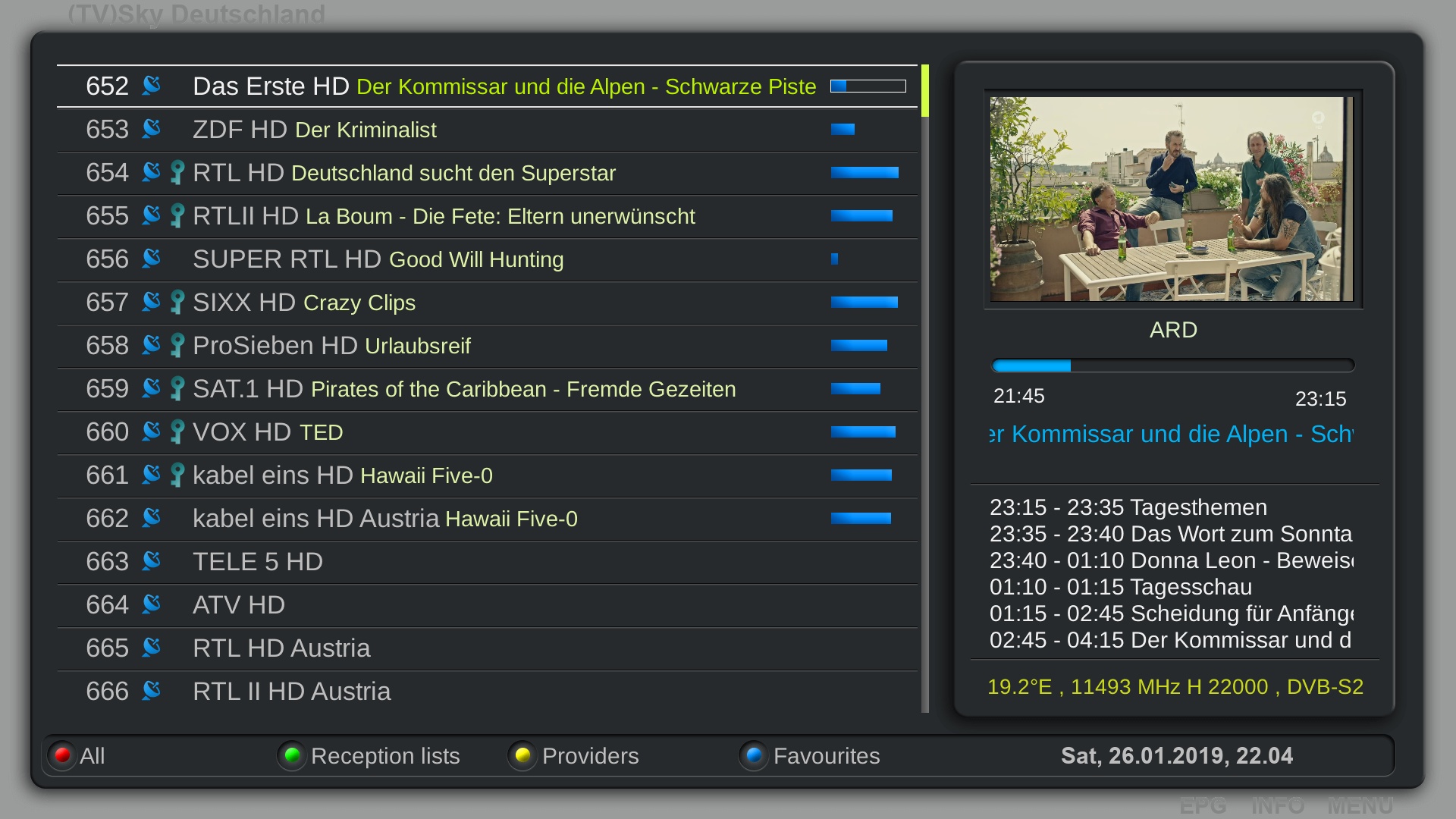Image resolution: width=1456 pixels, height=819 pixels.
Task: Click the ARD live preview thumbnail
Action: [x=1172, y=199]
